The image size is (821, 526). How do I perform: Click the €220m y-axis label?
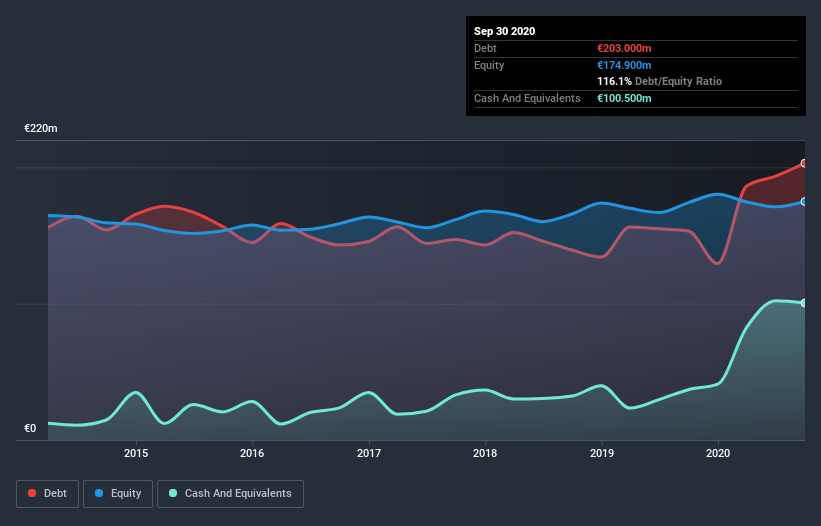click(x=41, y=128)
